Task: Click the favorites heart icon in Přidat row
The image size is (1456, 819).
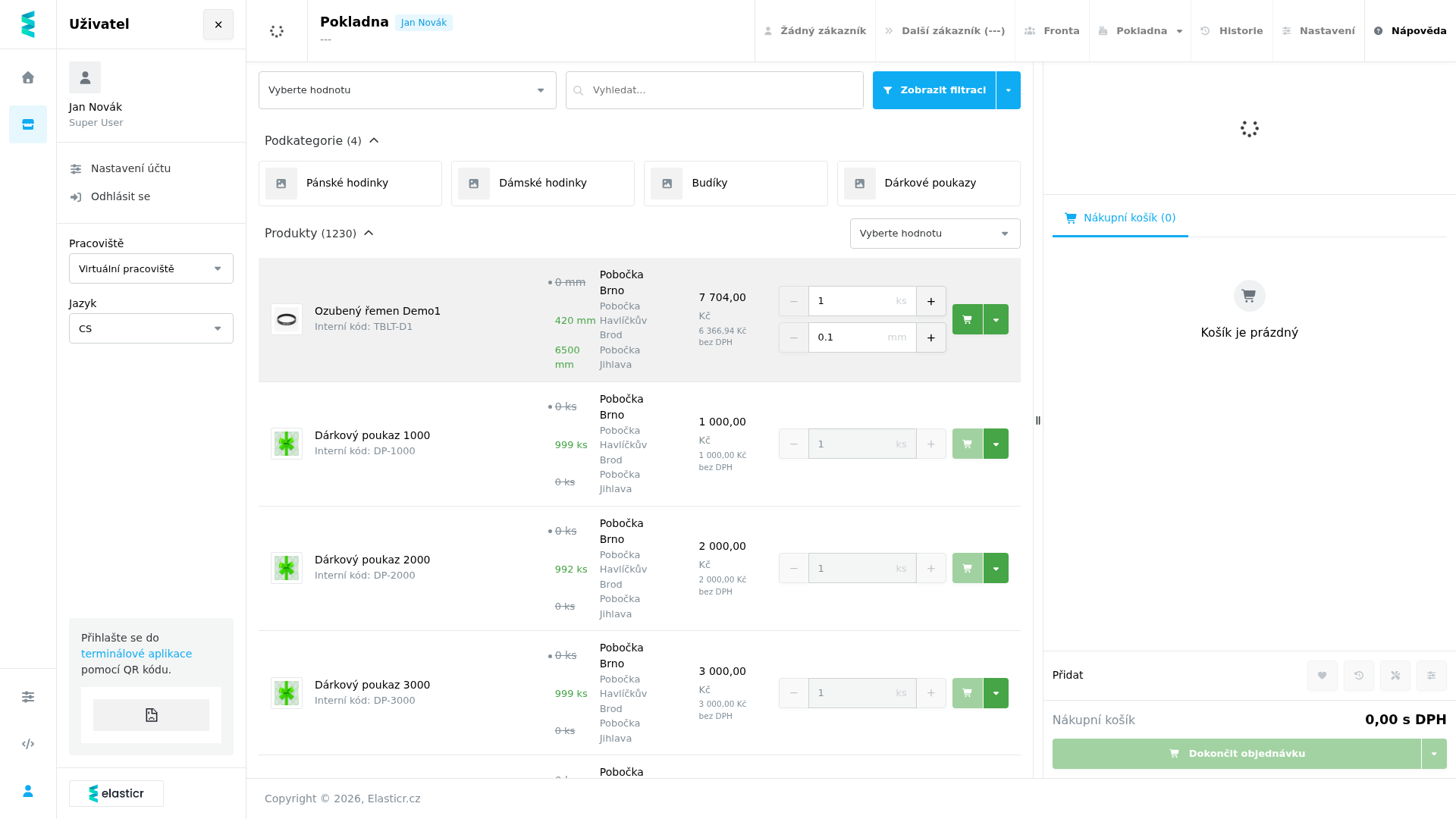Action: [x=1323, y=676]
